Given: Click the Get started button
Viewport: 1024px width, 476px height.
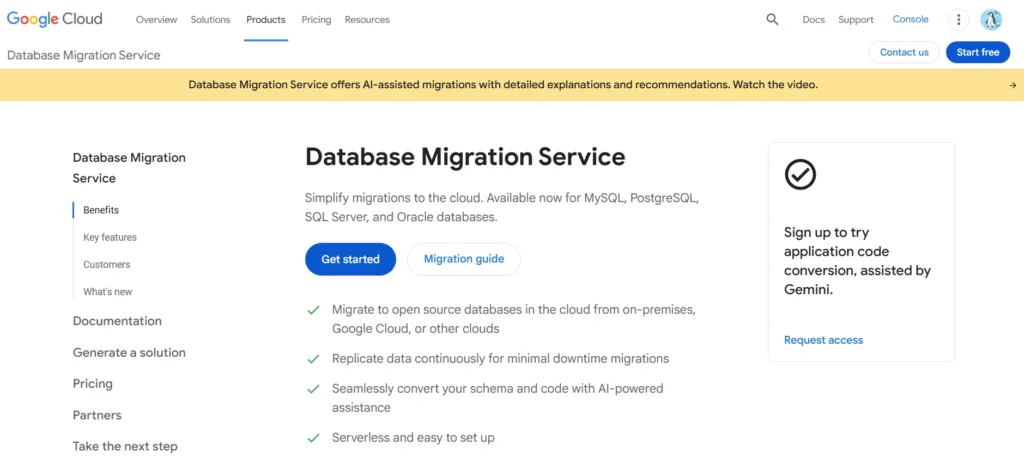Looking at the screenshot, I should (350, 259).
